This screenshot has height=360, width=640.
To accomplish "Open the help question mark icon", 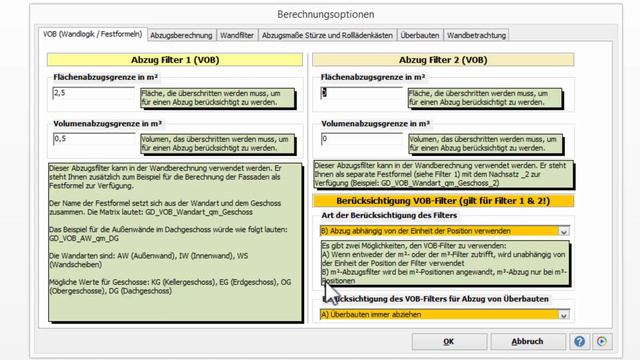I will click(x=580, y=341).
